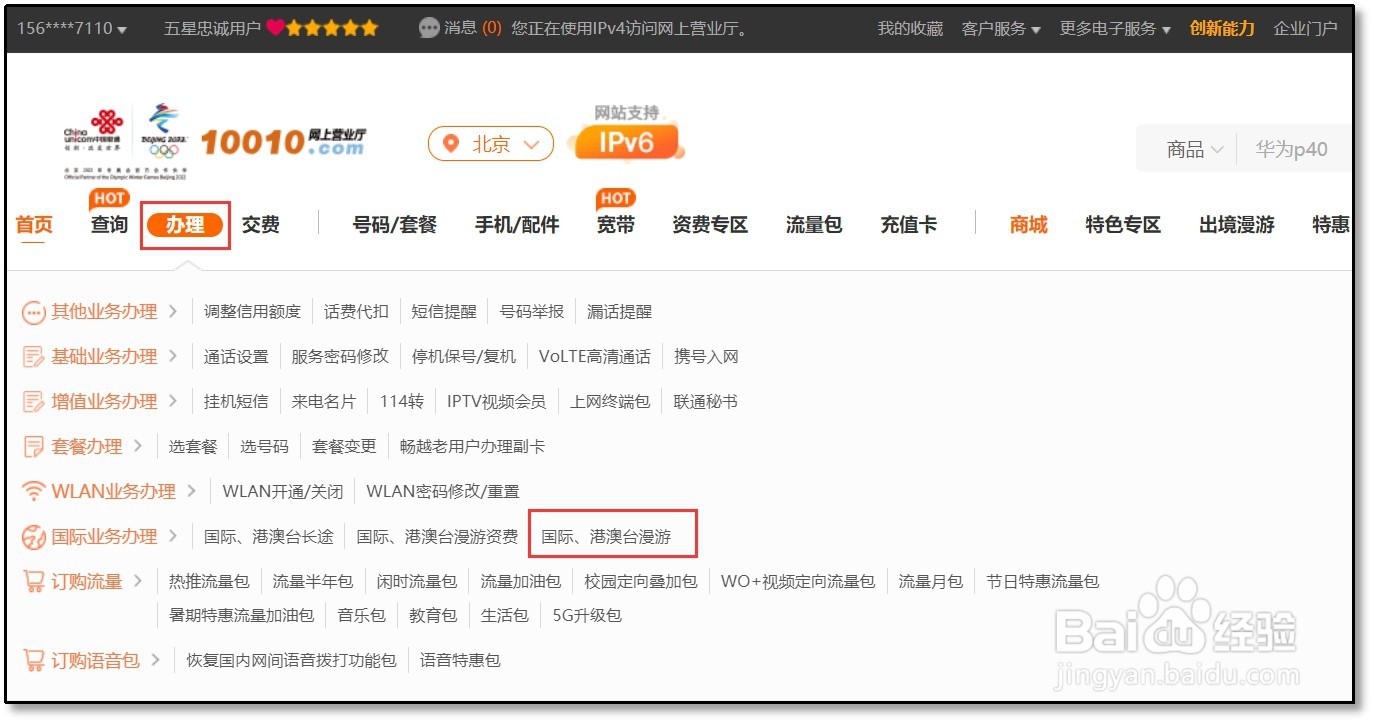This screenshot has height=722, width=1374.
Task: Click the 国际业务办理 globe icon
Action: point(32,536)
